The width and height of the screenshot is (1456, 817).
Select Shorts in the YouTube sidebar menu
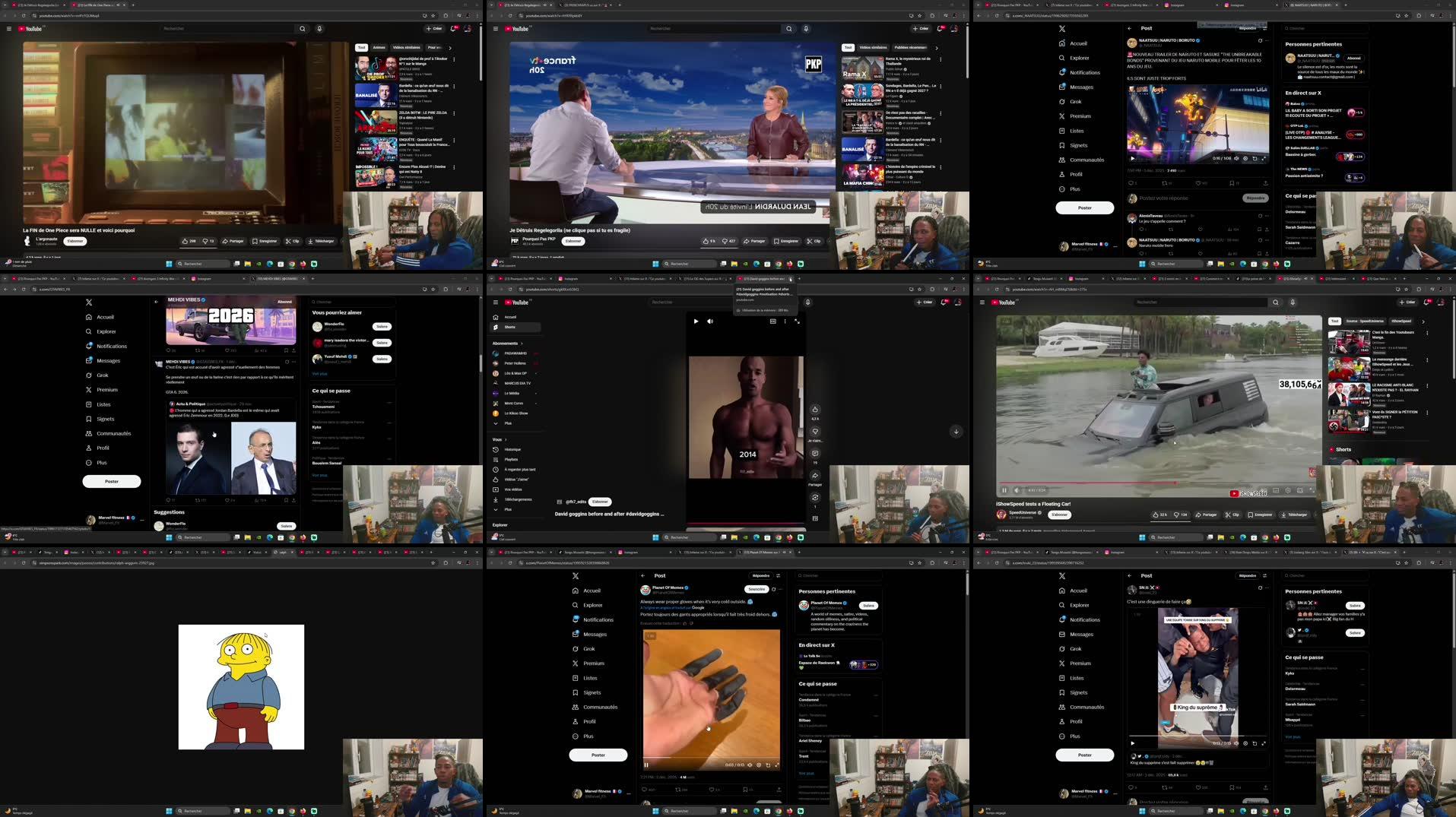[508, 327]
